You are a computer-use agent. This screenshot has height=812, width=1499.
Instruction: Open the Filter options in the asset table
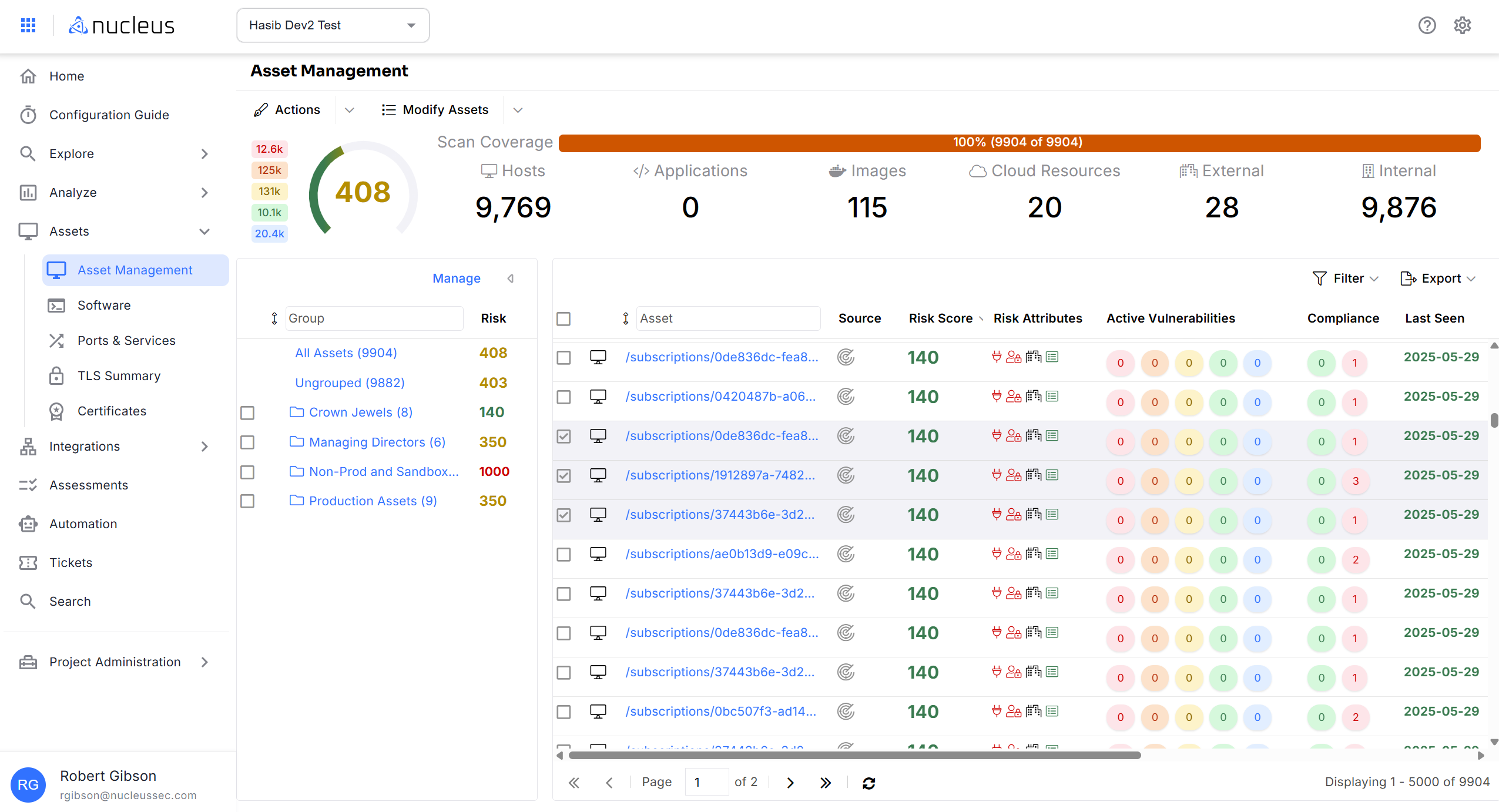pos(1346,278)
